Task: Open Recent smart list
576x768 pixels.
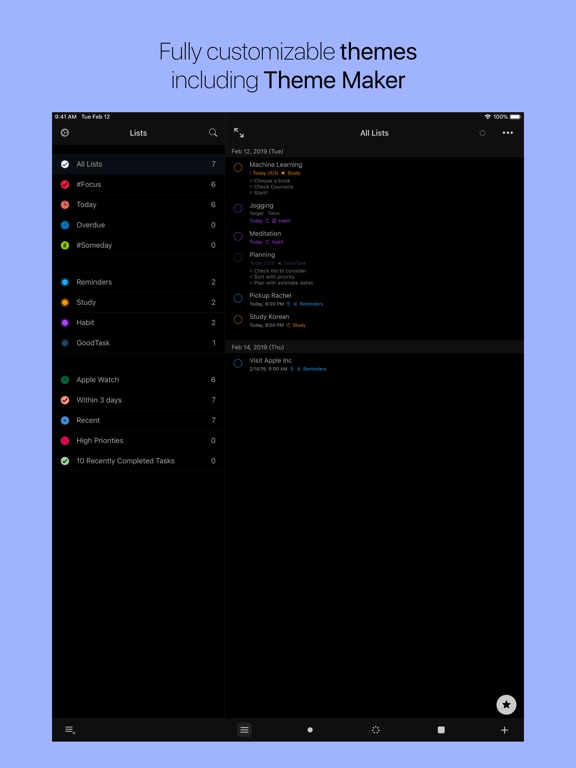Action: pyautogui.click(x=139, y=420)
